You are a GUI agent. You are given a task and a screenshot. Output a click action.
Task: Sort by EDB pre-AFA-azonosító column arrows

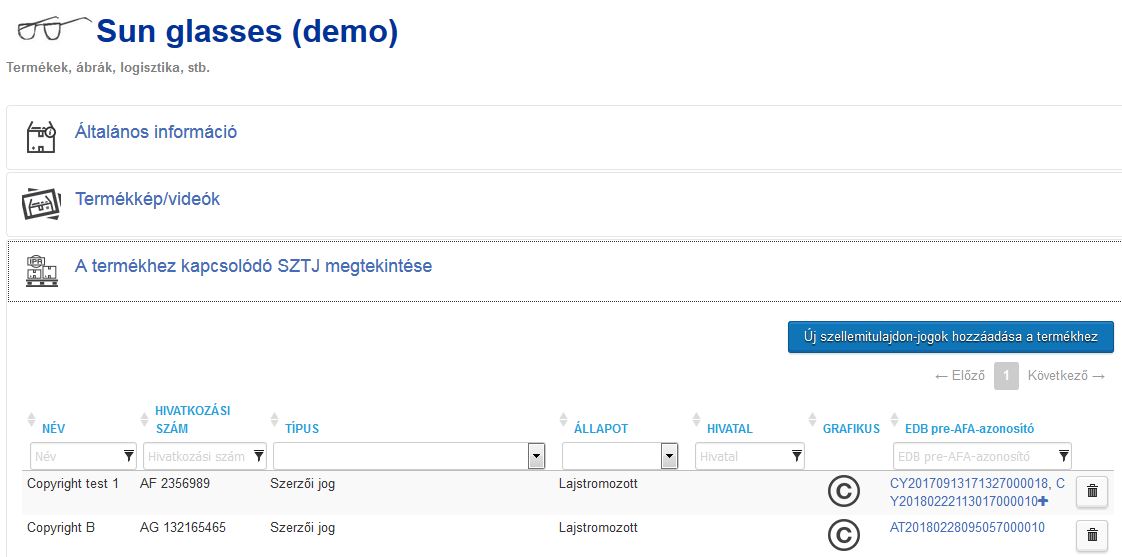coord(894,419)
